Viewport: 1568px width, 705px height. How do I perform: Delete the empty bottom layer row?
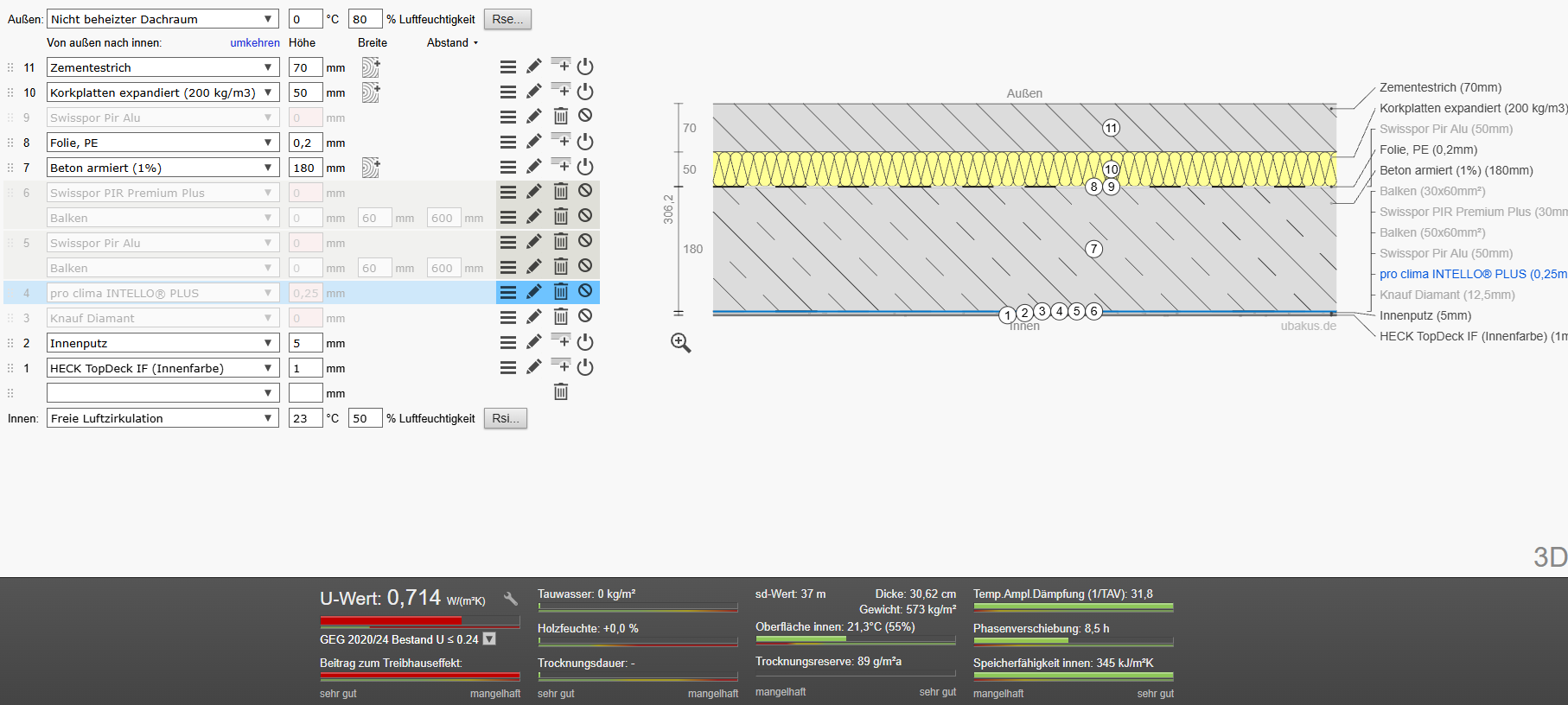point(561,392)
